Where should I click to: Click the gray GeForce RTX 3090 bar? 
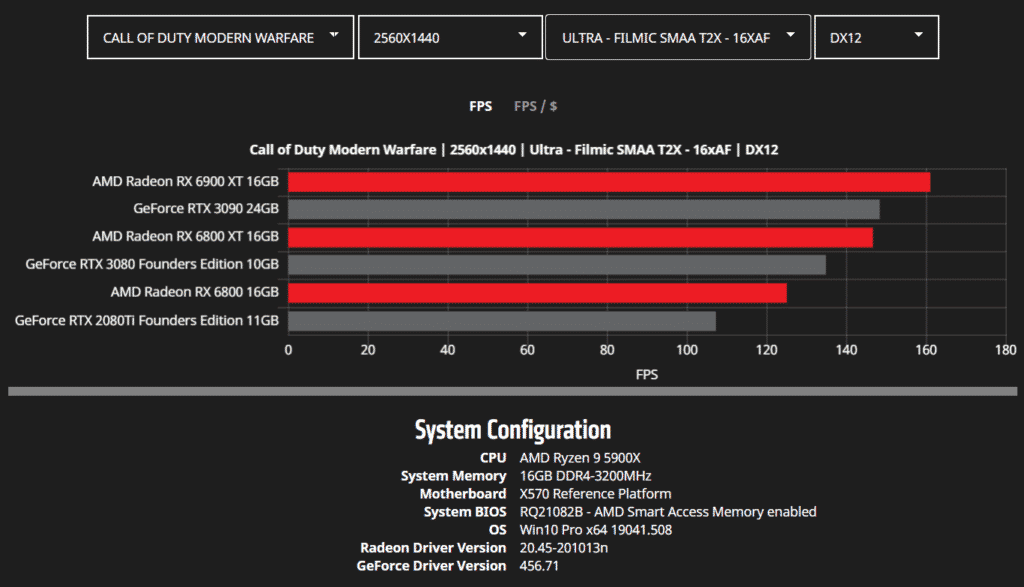(x=583, y=210)
